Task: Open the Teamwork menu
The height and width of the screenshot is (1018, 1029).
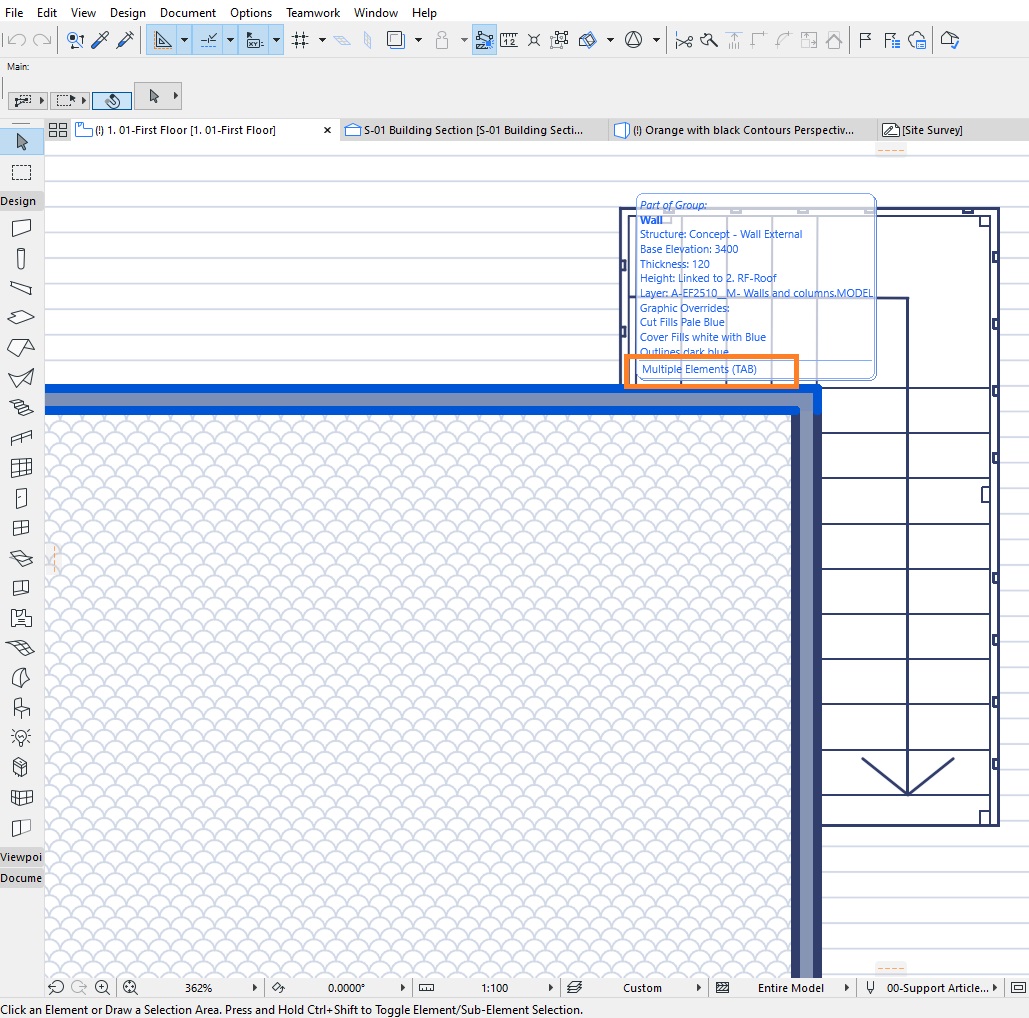Action: 313,12
